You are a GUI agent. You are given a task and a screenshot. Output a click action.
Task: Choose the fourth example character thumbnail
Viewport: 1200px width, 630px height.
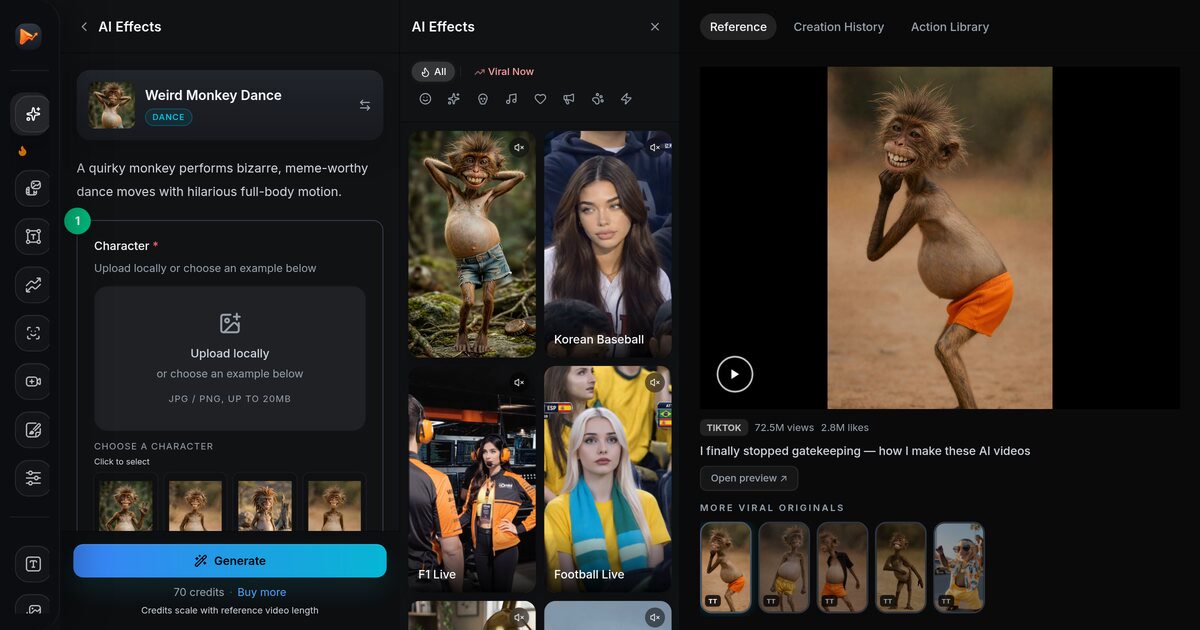pos(335,503)
